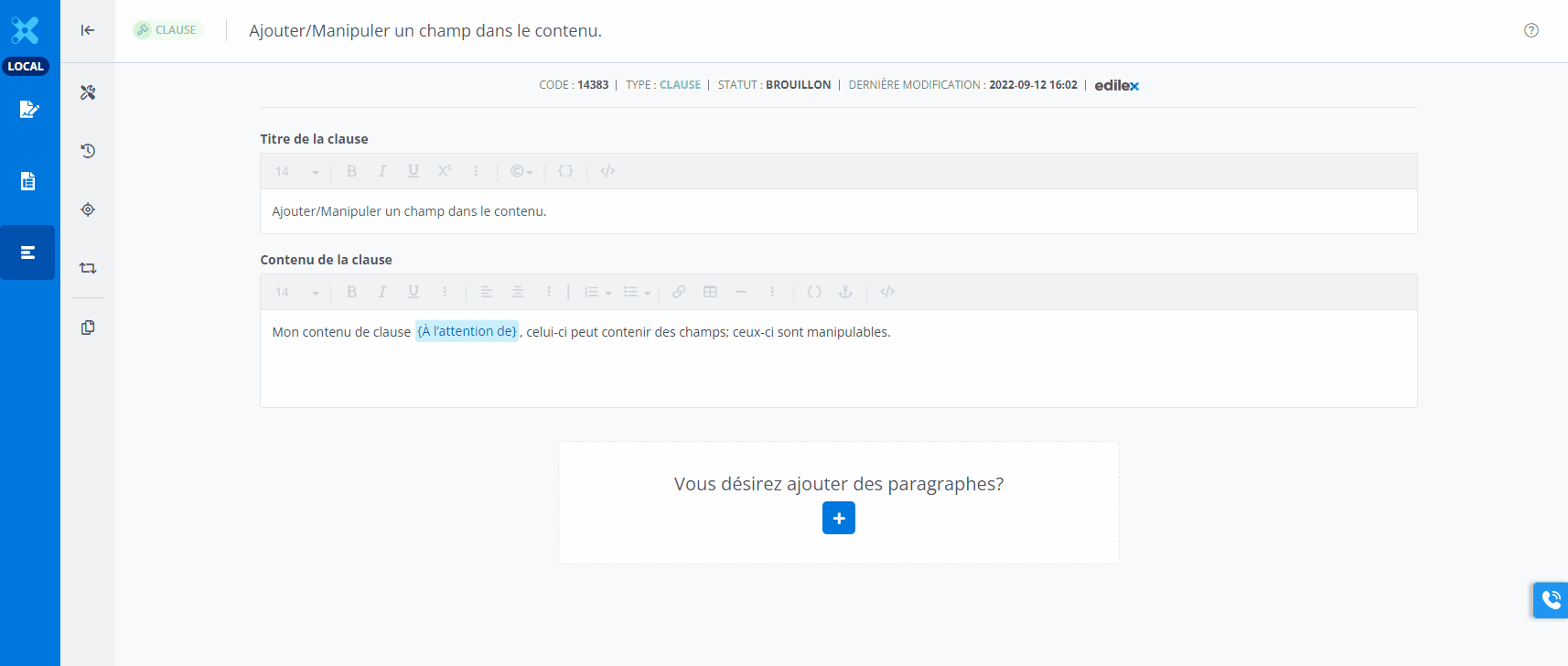This screenshot has height=666, width=1568.
Task: Click the retweet-style swap arrows sidebar icon
Action: tap(88, 268)
